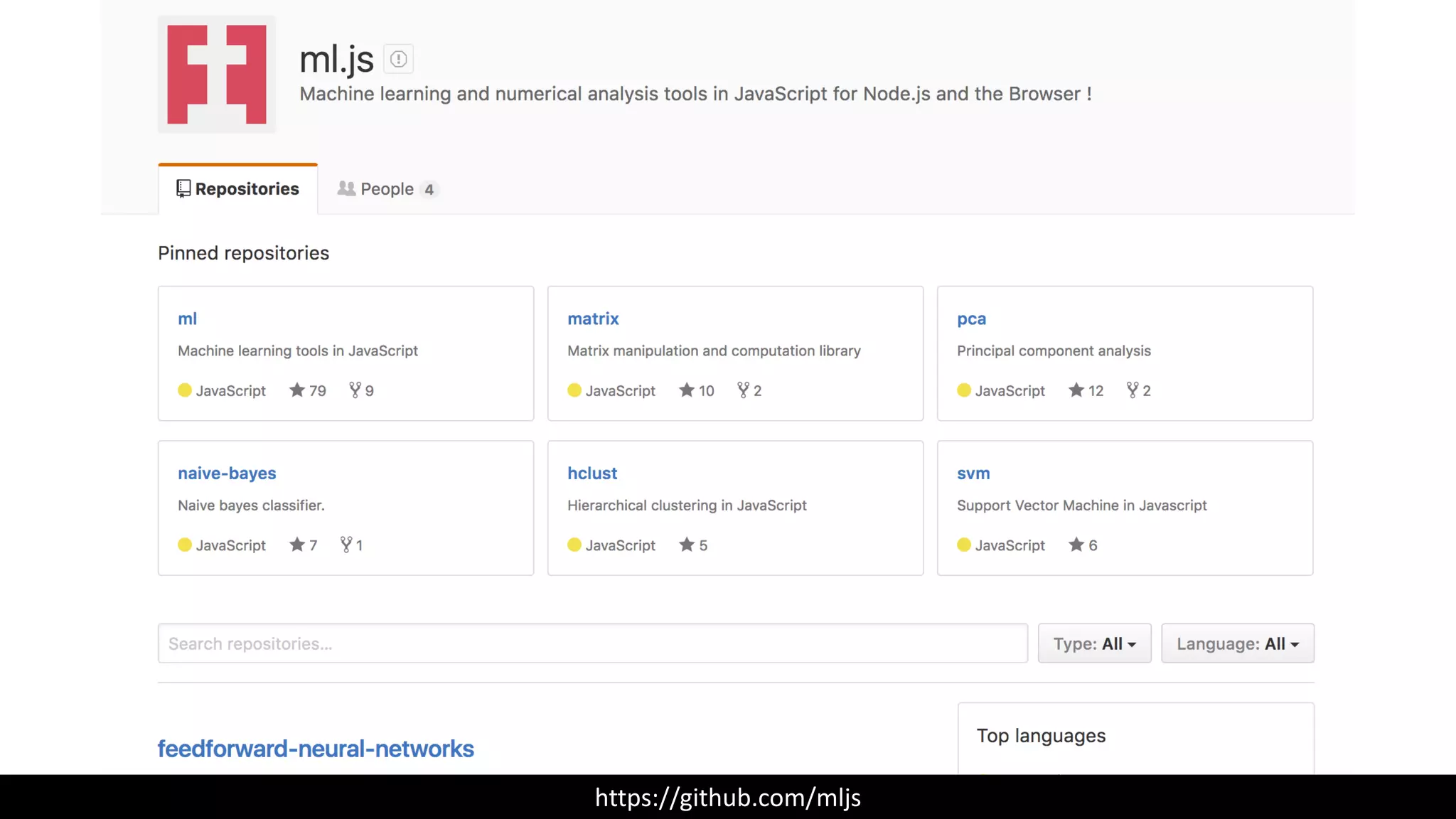Open the Repositories tab
This screenshot has height=819, width=1456.
(x=238, y=189)
